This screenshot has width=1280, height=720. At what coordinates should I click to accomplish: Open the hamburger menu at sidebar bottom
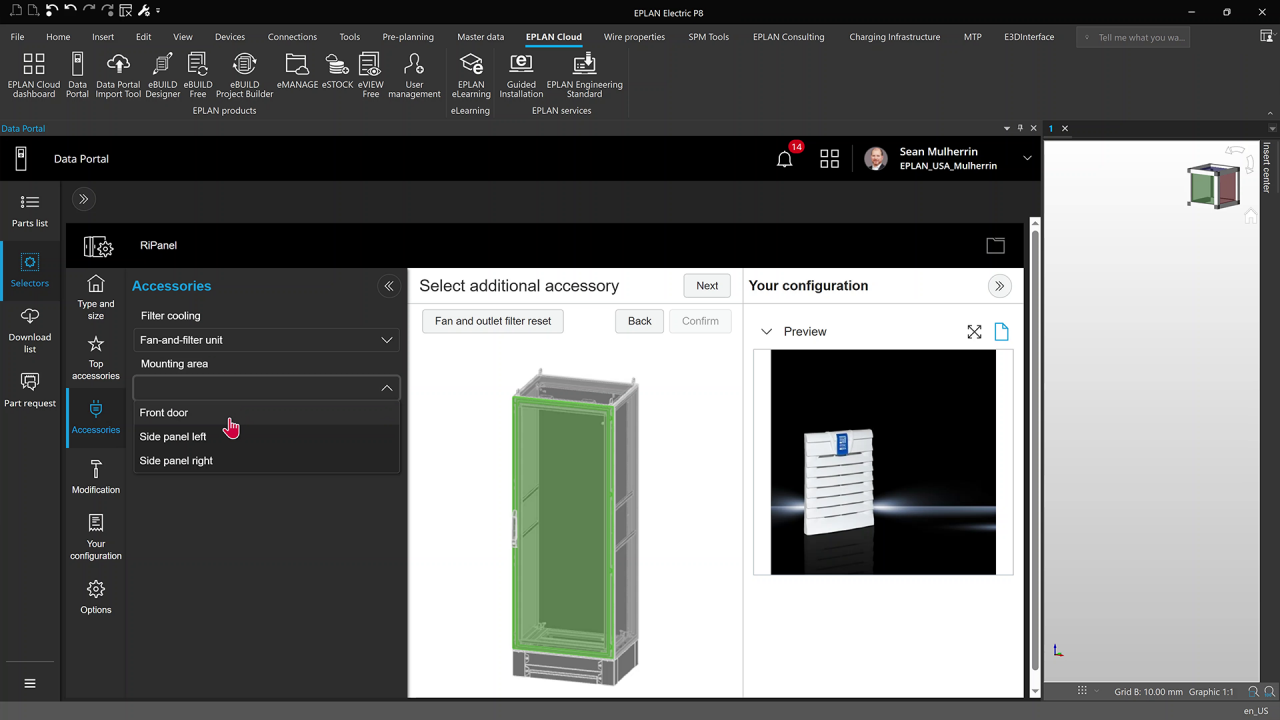30,683
